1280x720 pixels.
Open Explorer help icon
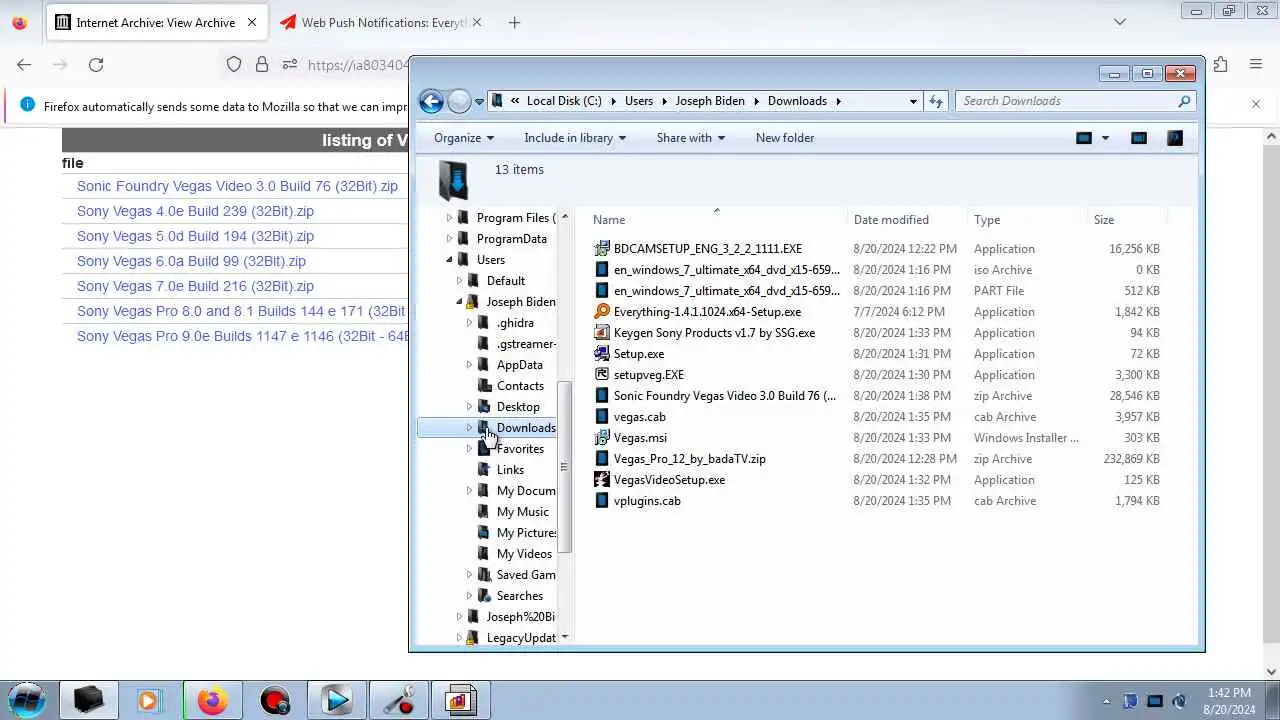1175,138
